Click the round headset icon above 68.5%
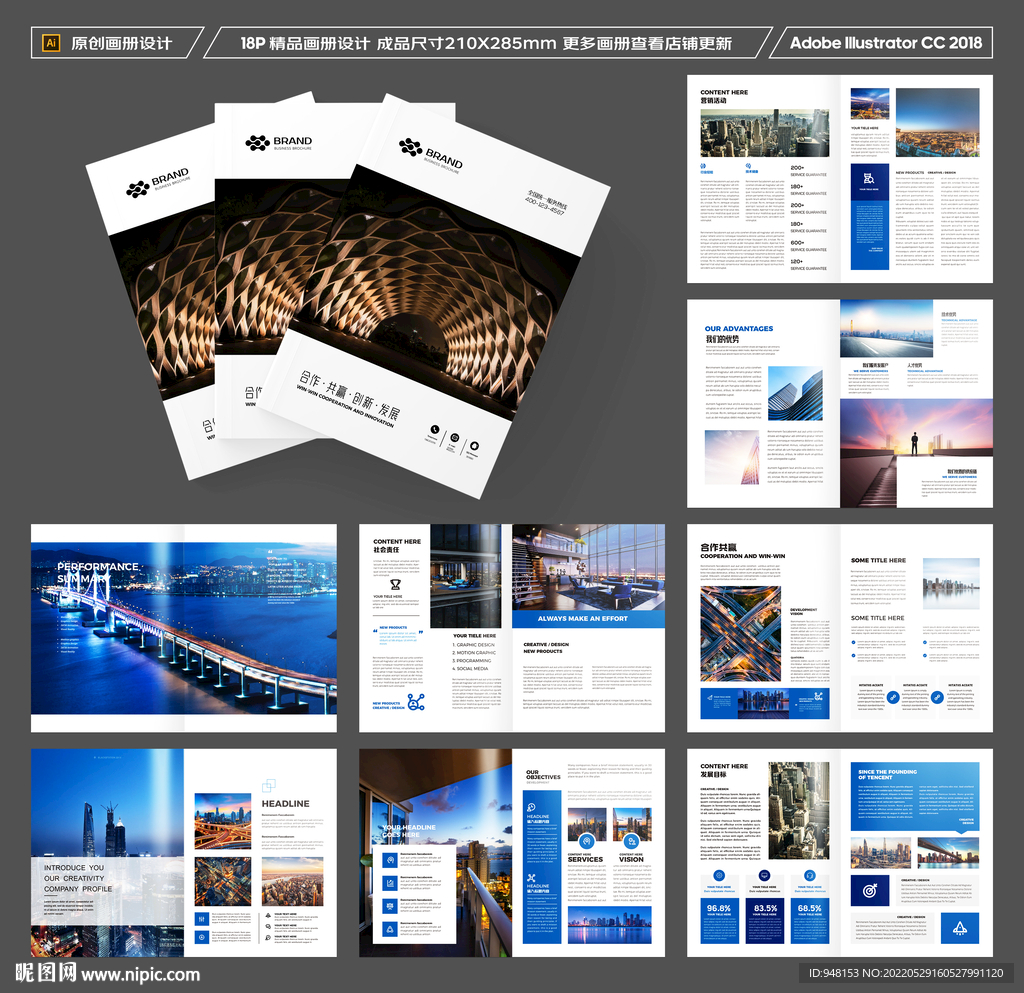Image resolution: width=1024 pixels, height=993 pixels. pos(810,875)
